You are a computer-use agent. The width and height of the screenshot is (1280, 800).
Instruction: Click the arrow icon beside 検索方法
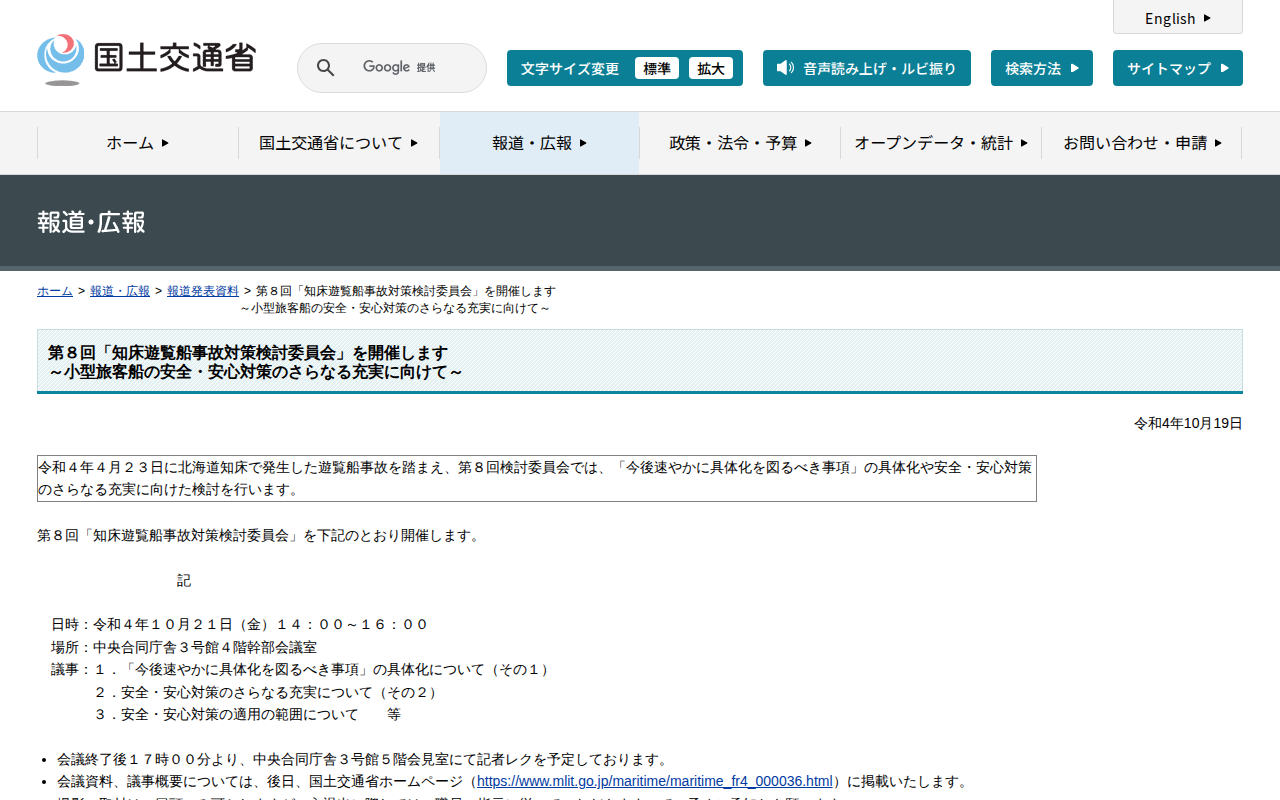click(1075, 68)
